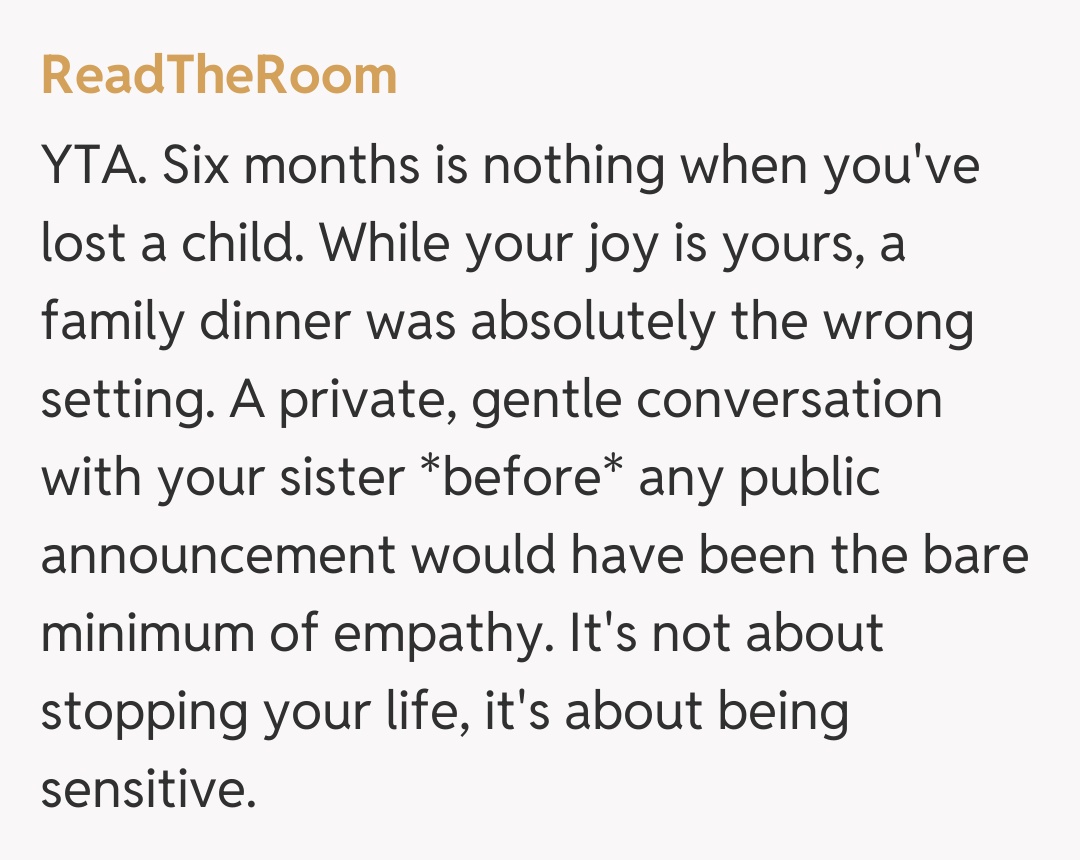
Task: Open the ReadTheRoom user profile
Action: pos(219,77)
